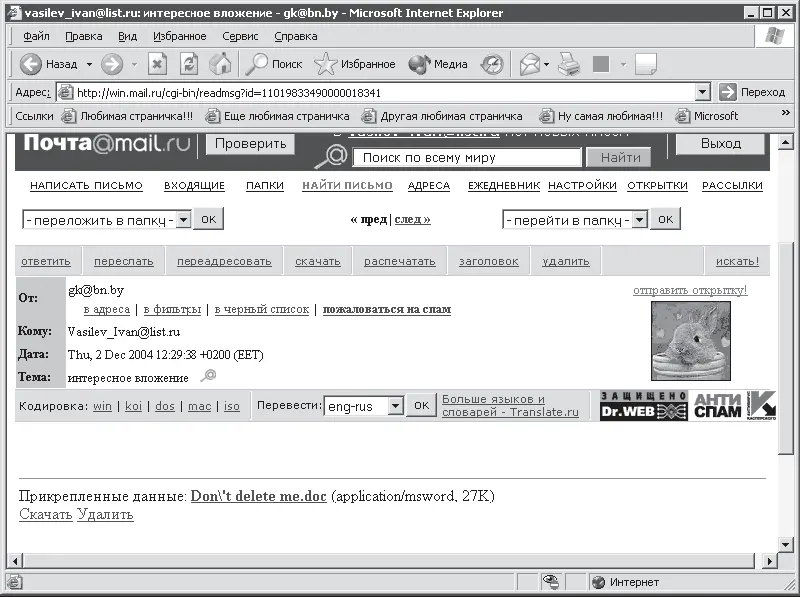Select the koi encoding link
Image resolution: width=800 pixels, height=597 pixels.
pyautogui.click(x=133, y=406)
